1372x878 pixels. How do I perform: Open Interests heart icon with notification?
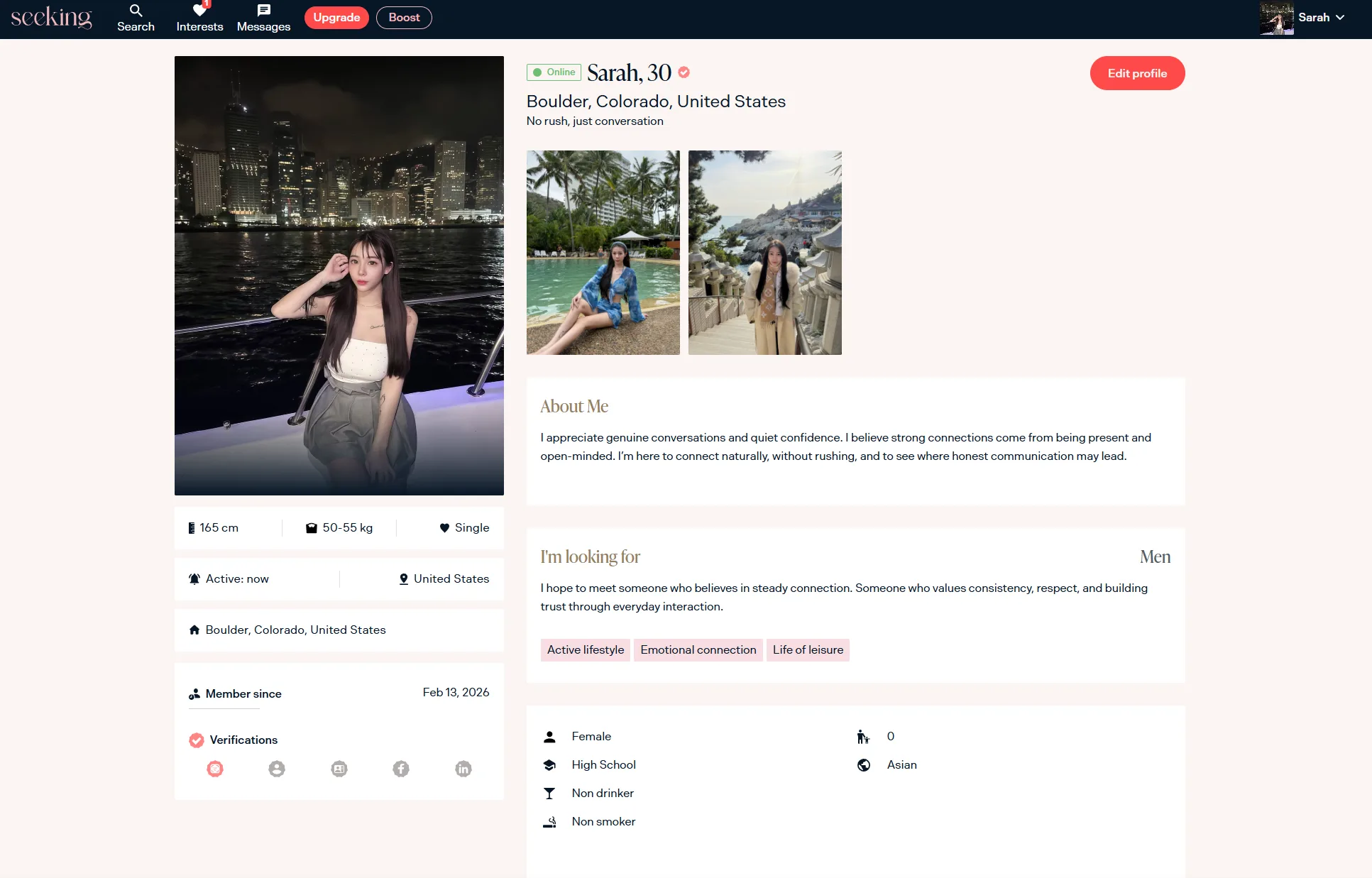[x=199, y=11]
